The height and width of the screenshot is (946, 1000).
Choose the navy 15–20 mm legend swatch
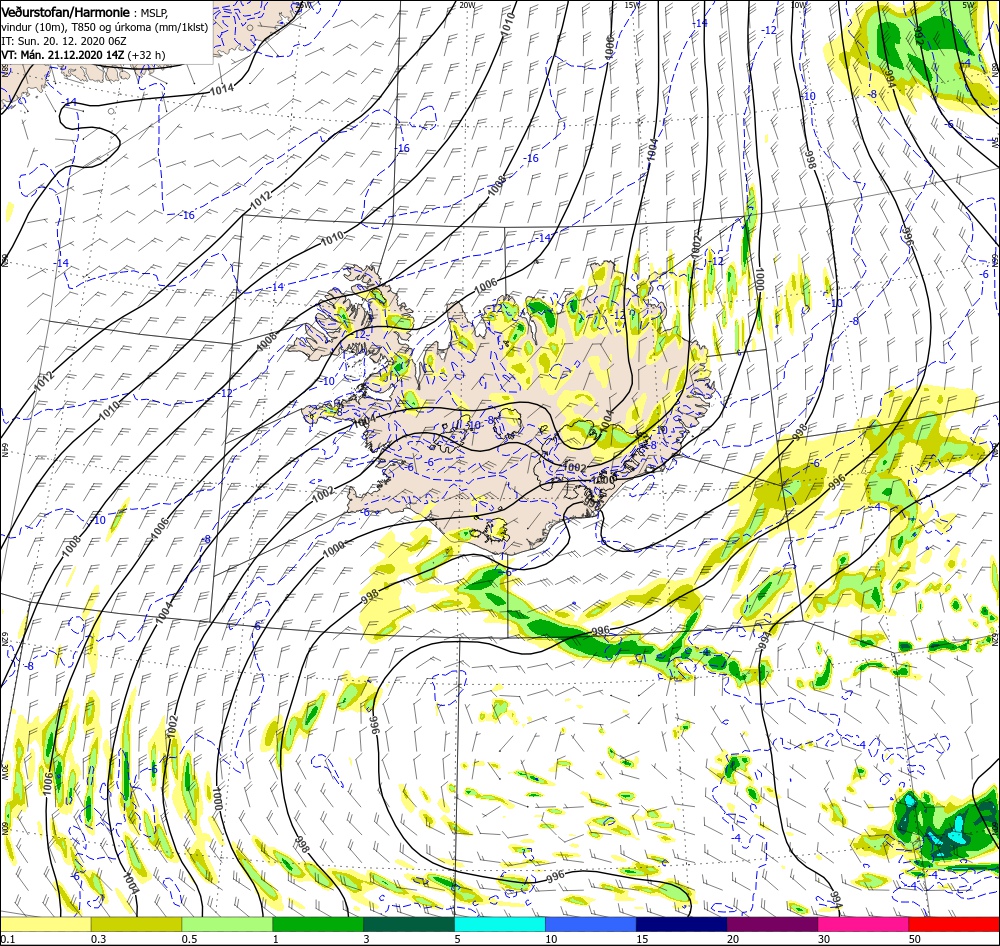pyautogui.click(x=682, y=924)
